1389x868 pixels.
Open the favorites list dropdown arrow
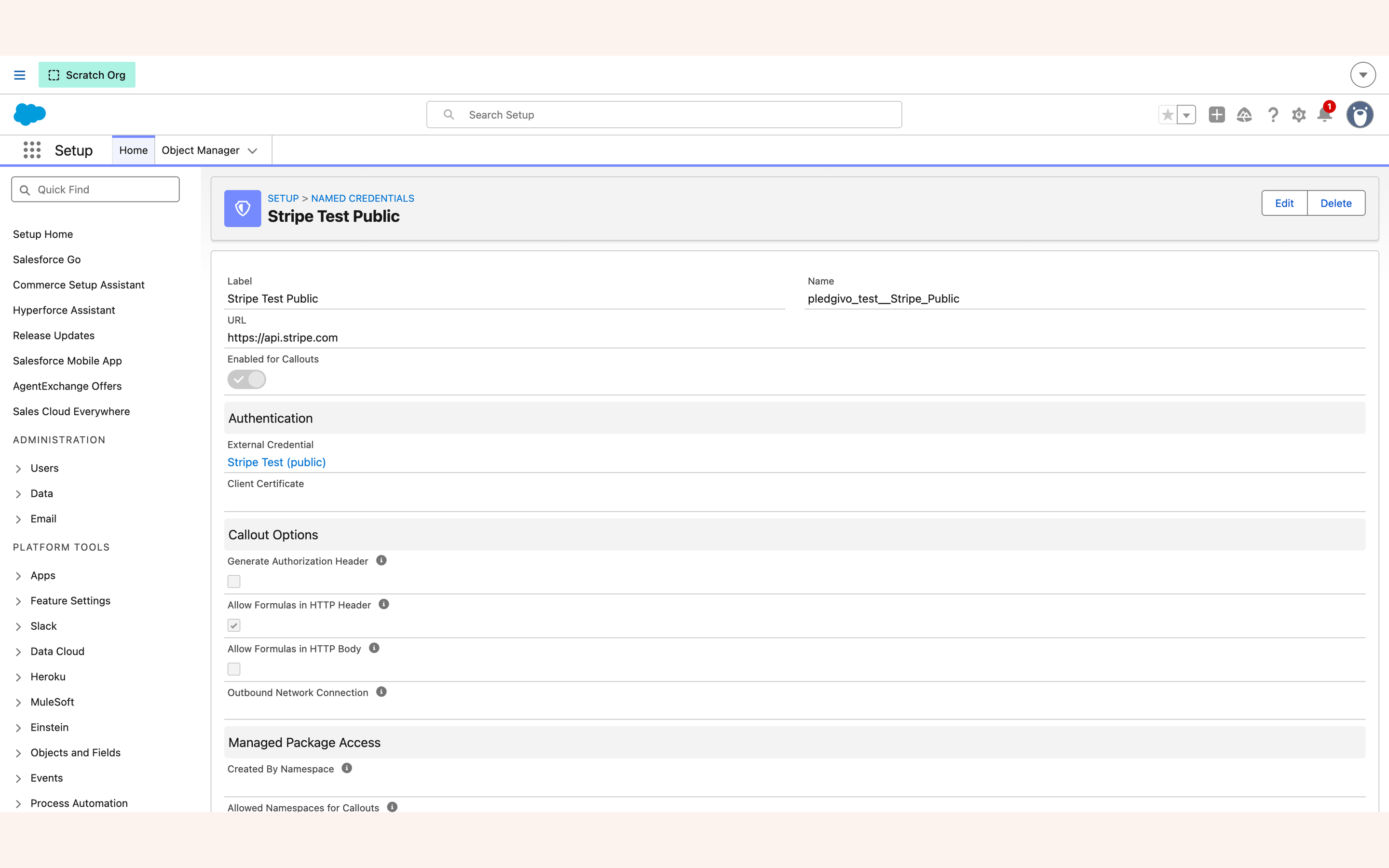(x=1186, y=115)
